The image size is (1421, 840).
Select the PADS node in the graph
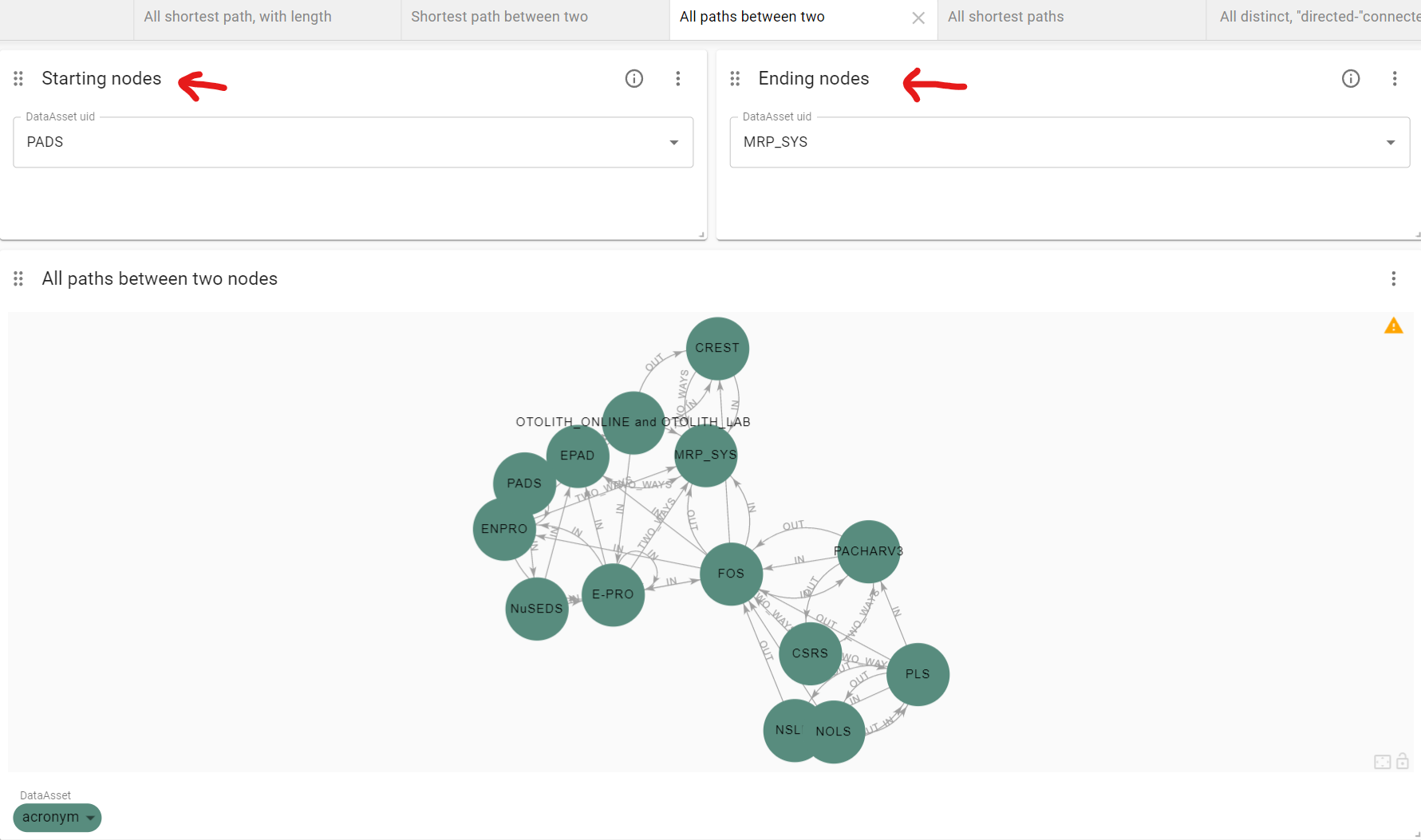click(x=524, y=483)
